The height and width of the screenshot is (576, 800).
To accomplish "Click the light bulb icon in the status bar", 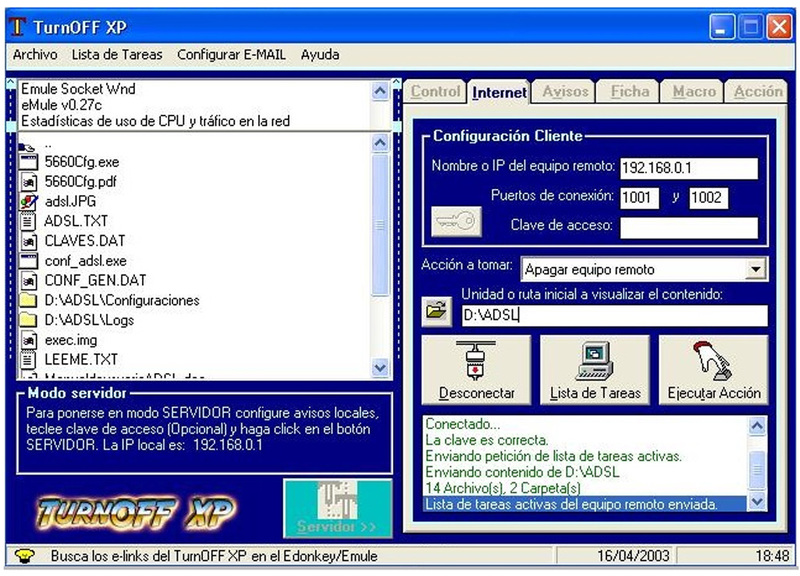I will click(x=24, y=556).
